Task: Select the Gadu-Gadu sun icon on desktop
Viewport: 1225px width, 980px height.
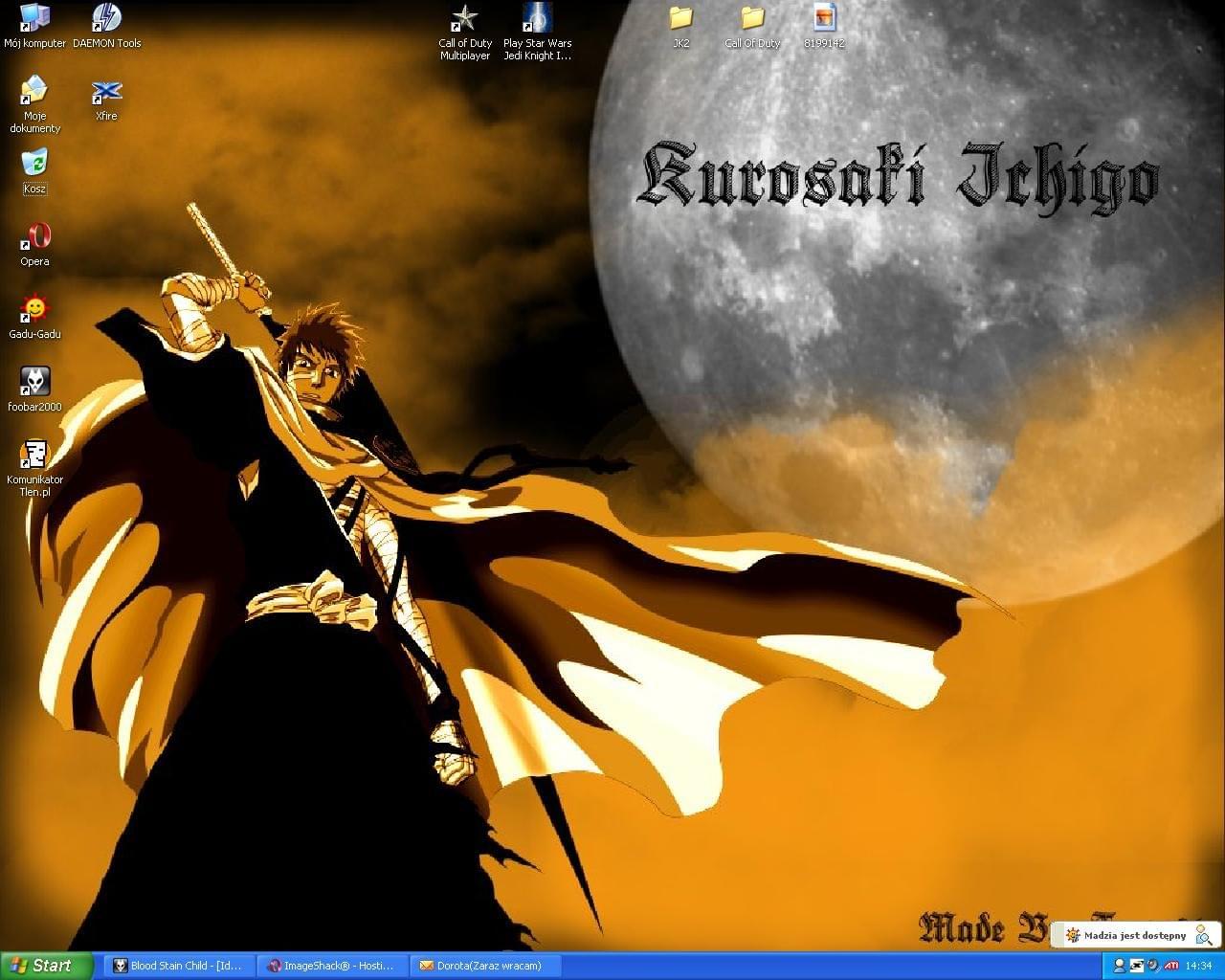Action: tap(34, 317)
